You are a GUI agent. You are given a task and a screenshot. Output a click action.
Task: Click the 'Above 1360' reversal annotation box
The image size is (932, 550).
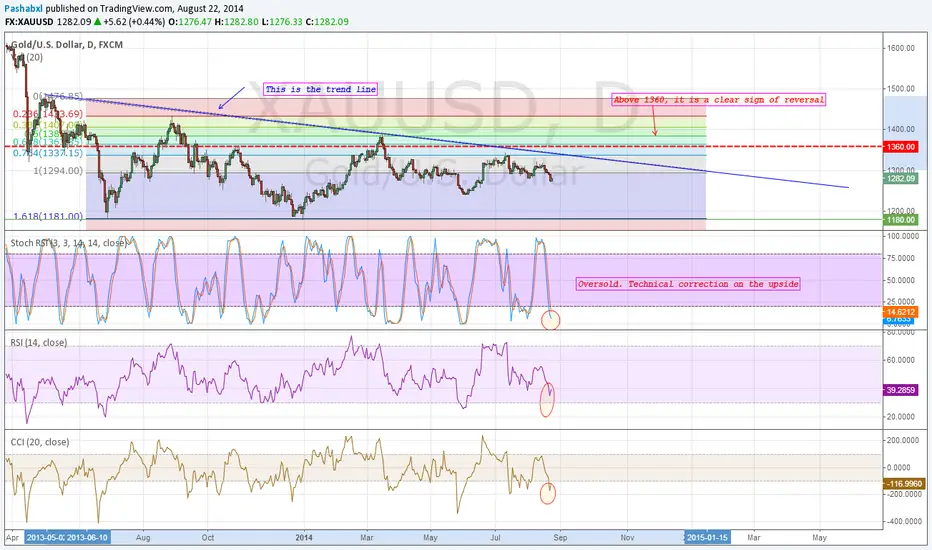coord(719,99)
